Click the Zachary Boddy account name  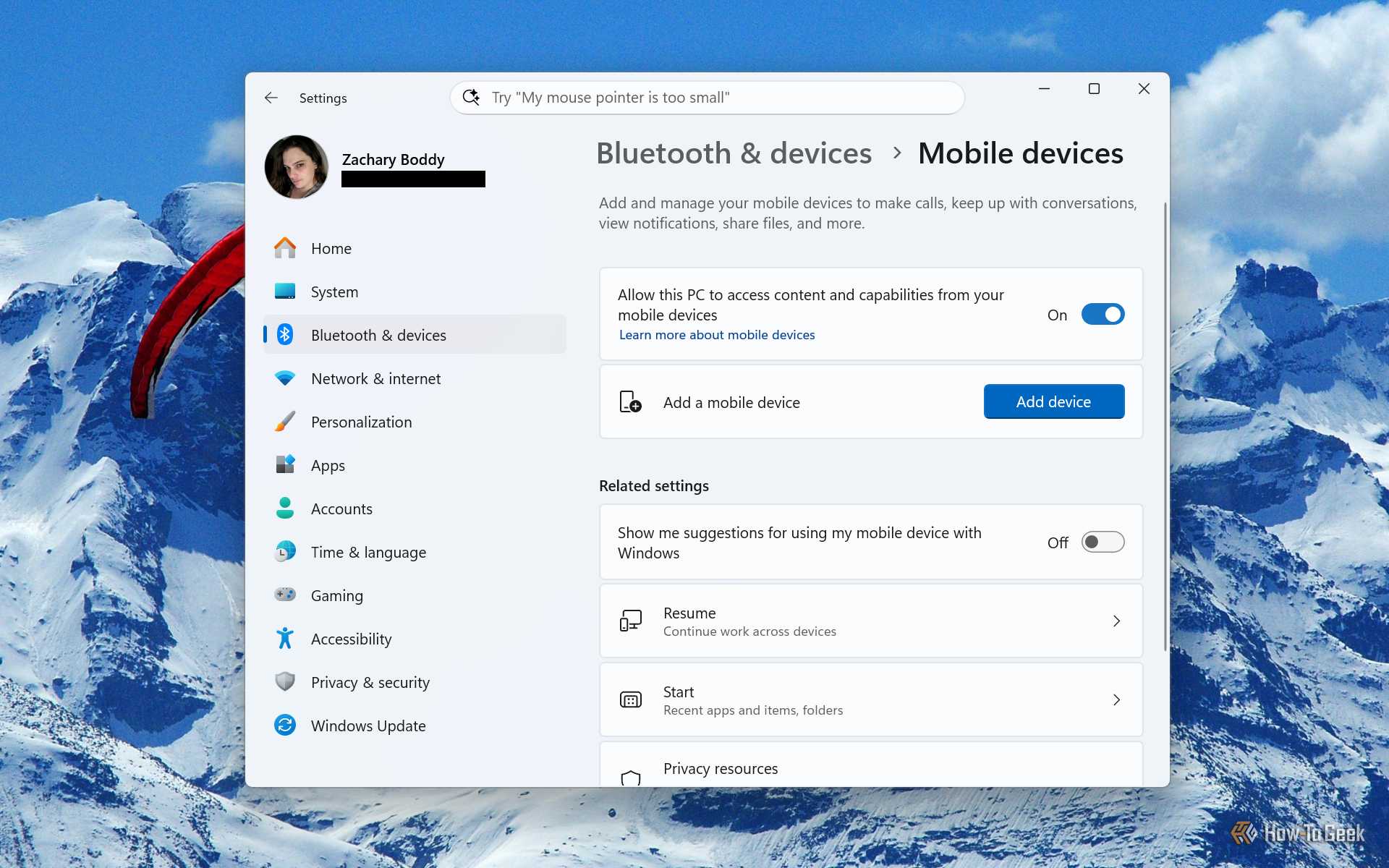(x=393, y=159)
